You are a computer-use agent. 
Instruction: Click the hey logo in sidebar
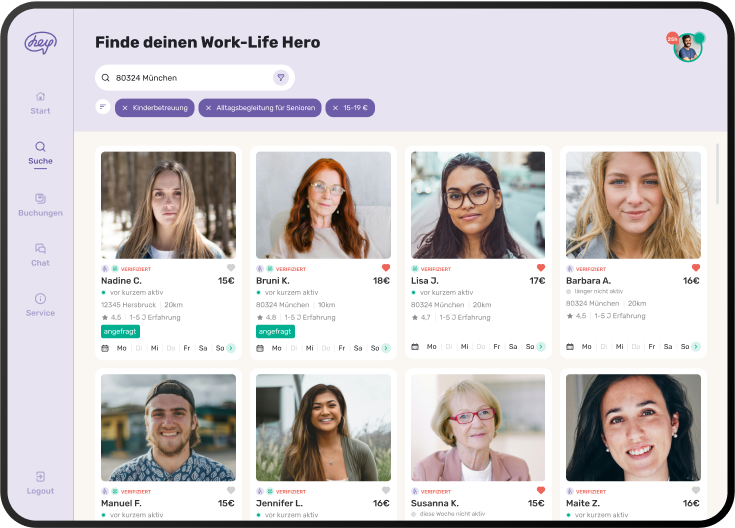pos(40,43)
